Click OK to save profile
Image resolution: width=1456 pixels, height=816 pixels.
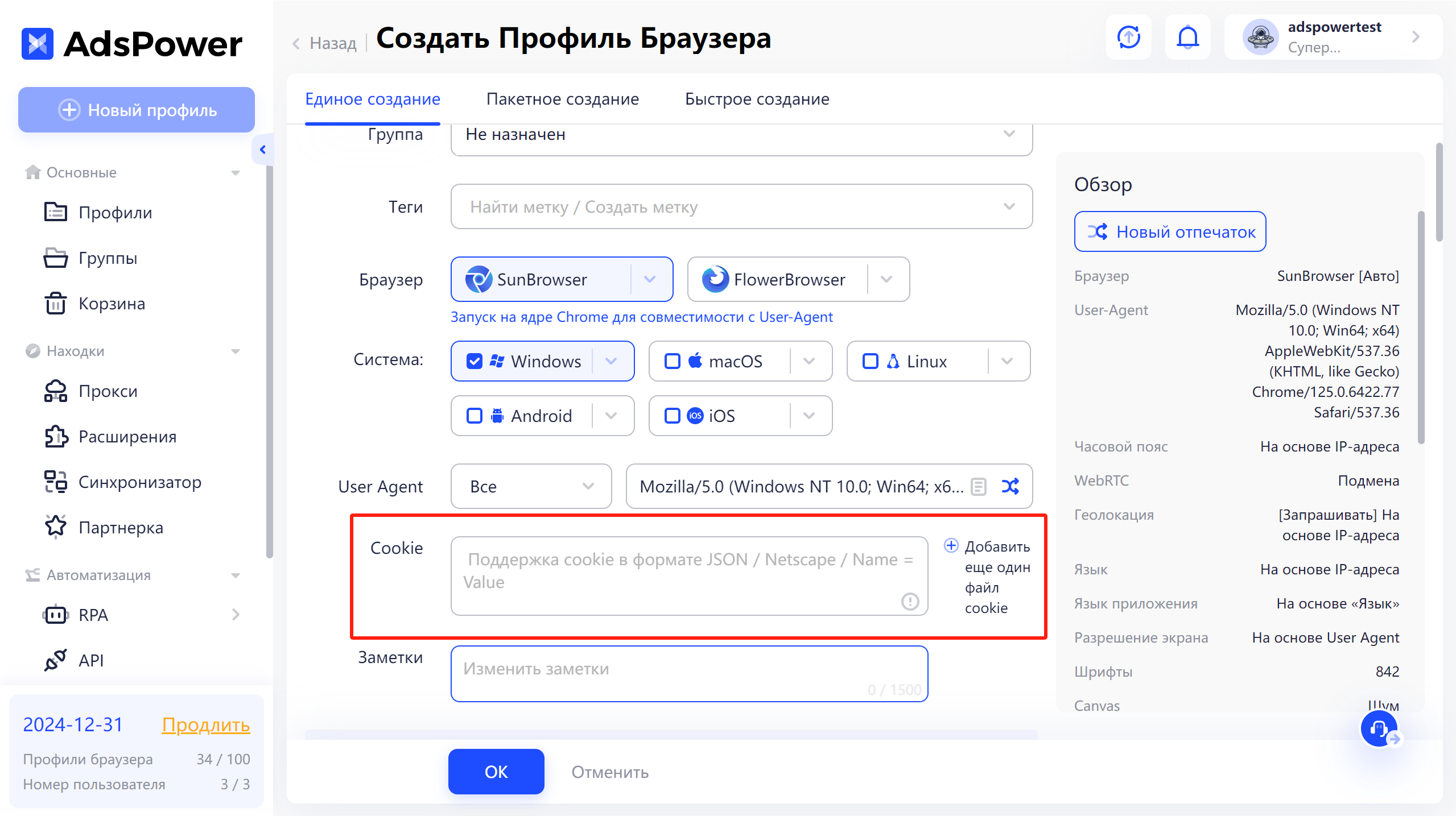coord(495,771)
